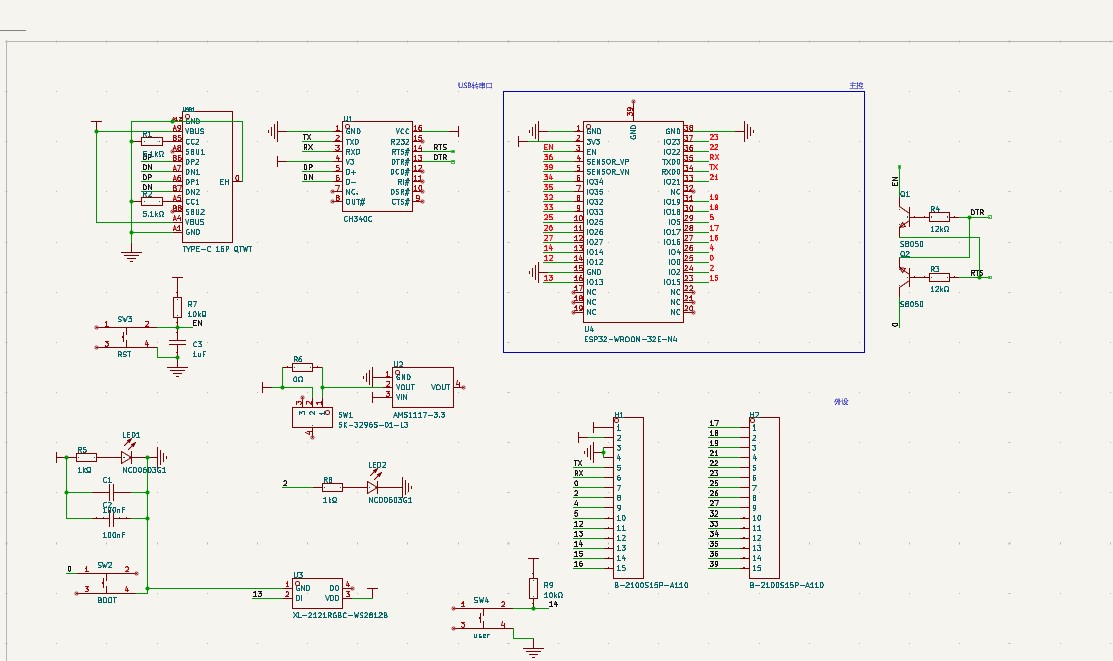1113x661 pixels.
Task: Select resistor R4 12kΩ near DTR
Action: click(x=939, y=216)
